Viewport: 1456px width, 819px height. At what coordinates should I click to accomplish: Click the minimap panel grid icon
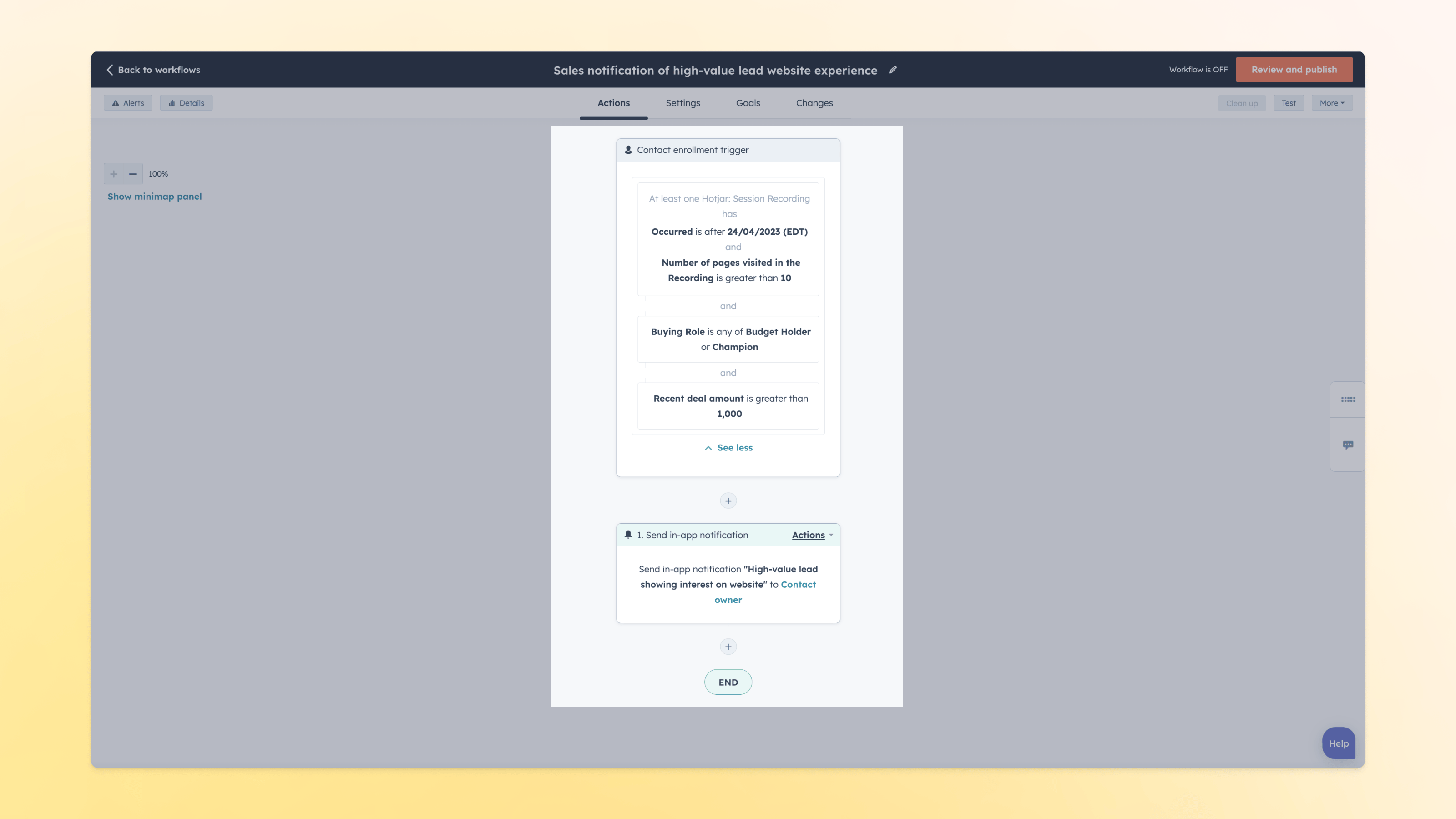1348,399
